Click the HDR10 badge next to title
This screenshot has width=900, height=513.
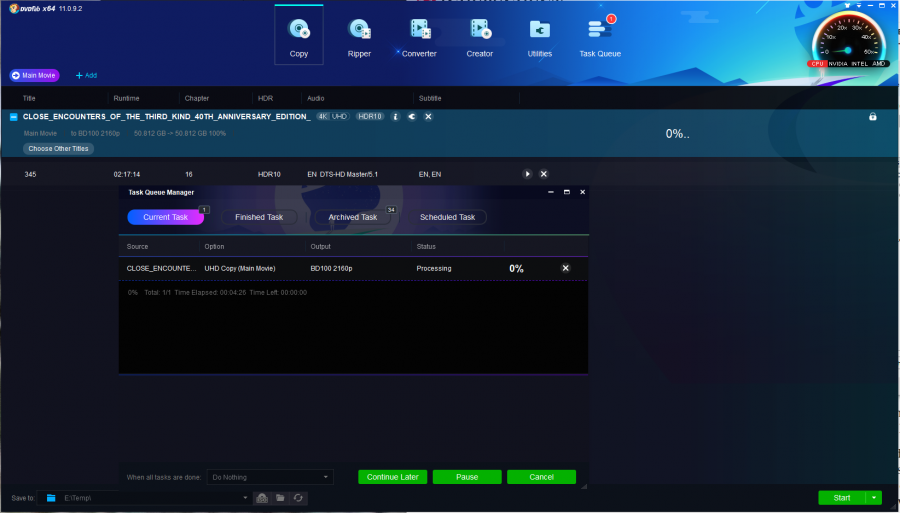tap(370, 116)
